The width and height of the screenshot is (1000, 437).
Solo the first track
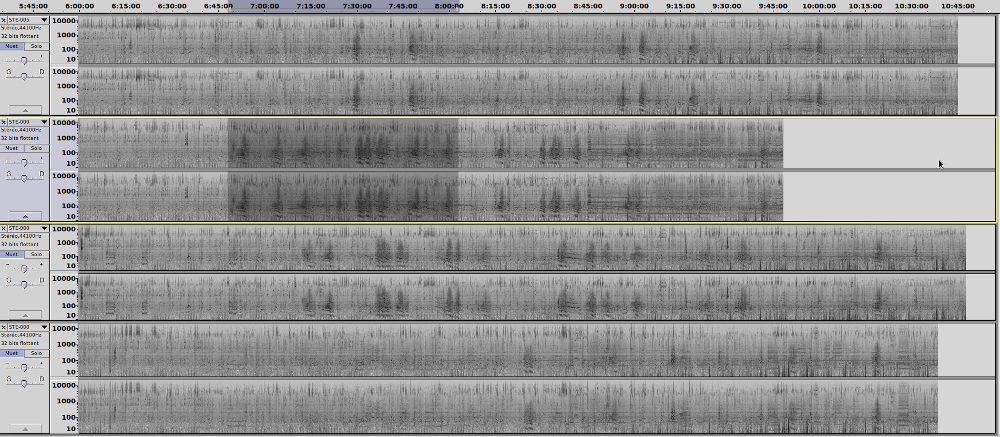click(36, 45)
